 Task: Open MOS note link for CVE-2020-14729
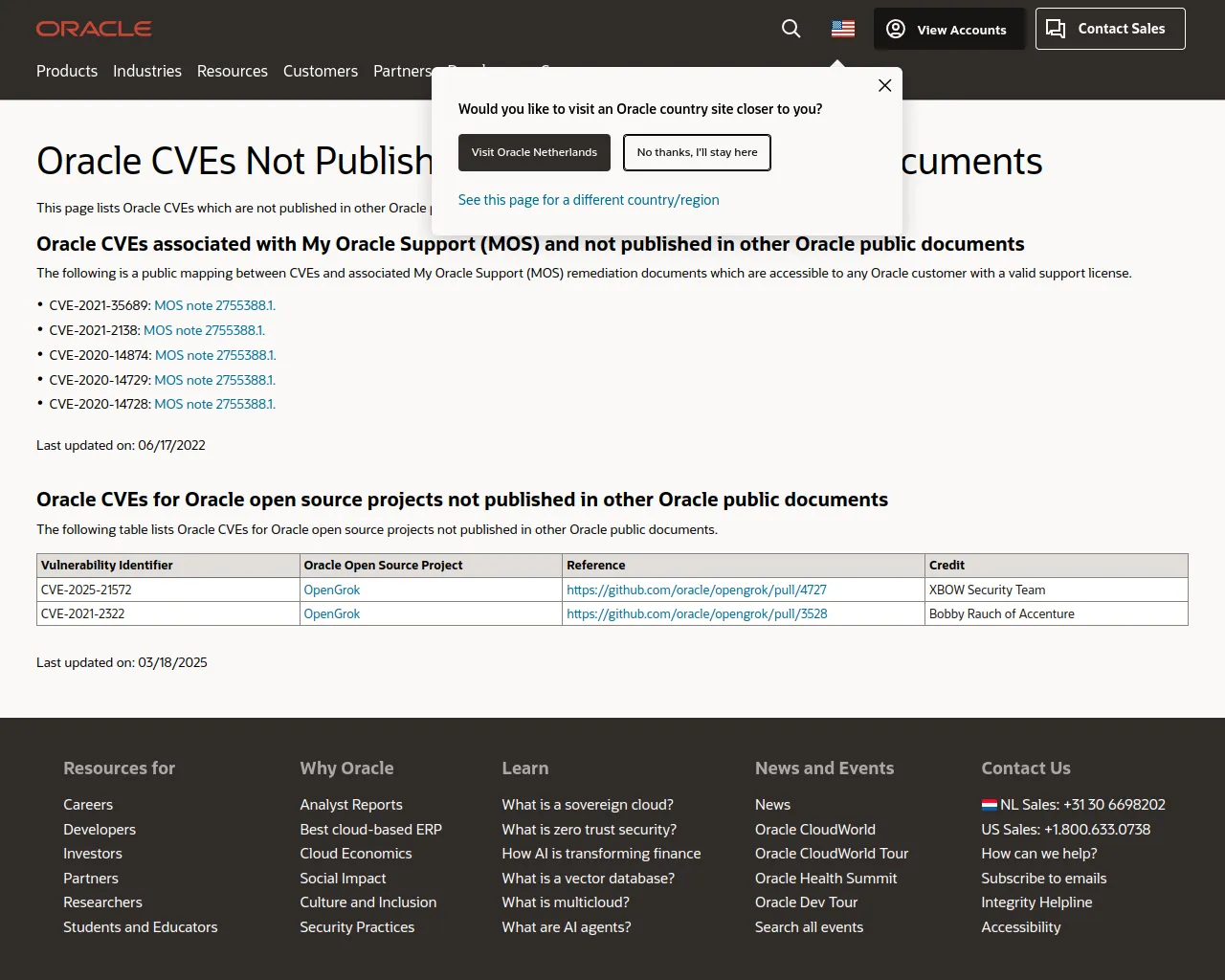pos(215,380)
